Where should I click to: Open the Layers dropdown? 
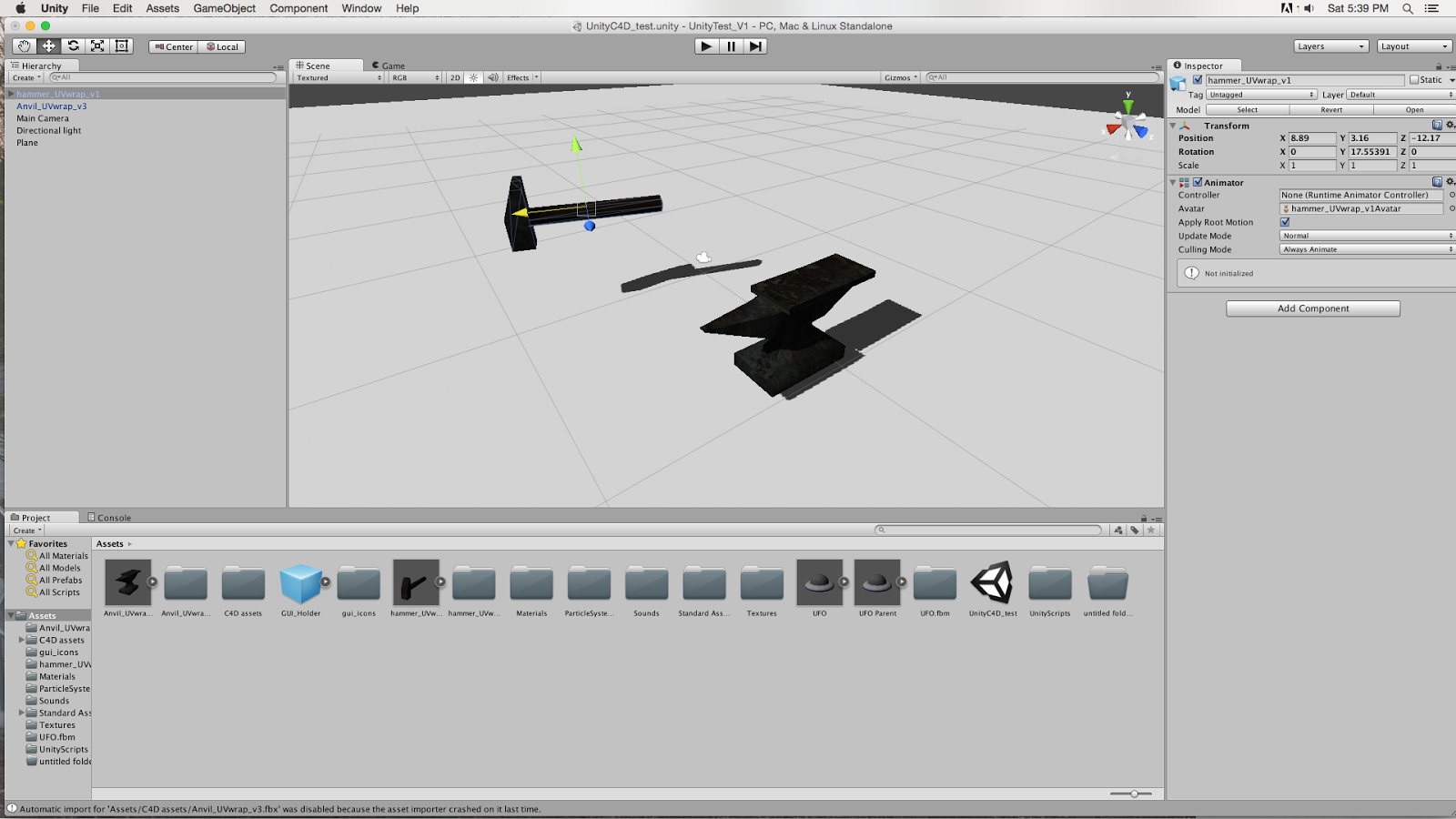(1330, 46)
